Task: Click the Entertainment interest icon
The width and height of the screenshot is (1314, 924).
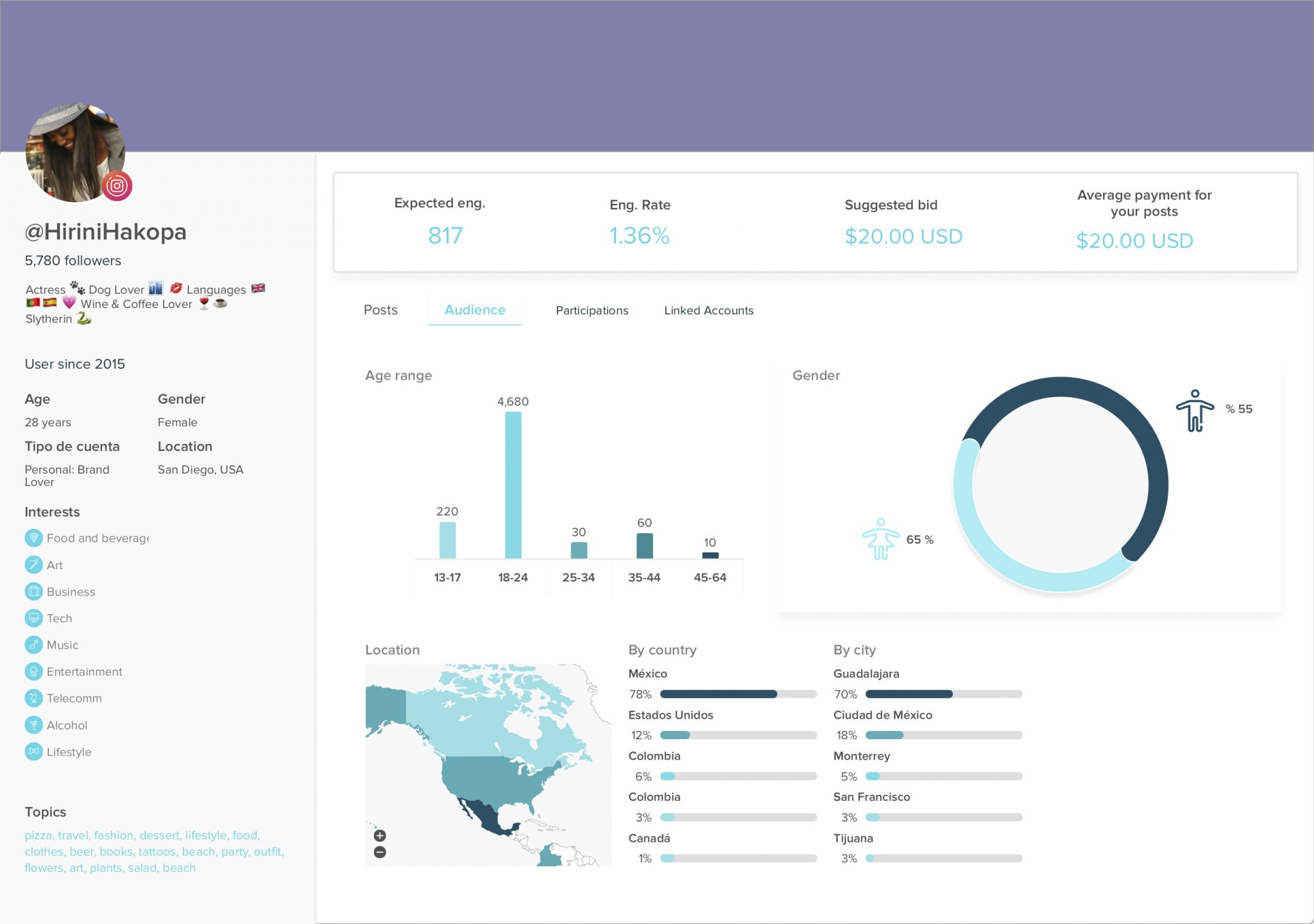Action: [x=33, y=671]
